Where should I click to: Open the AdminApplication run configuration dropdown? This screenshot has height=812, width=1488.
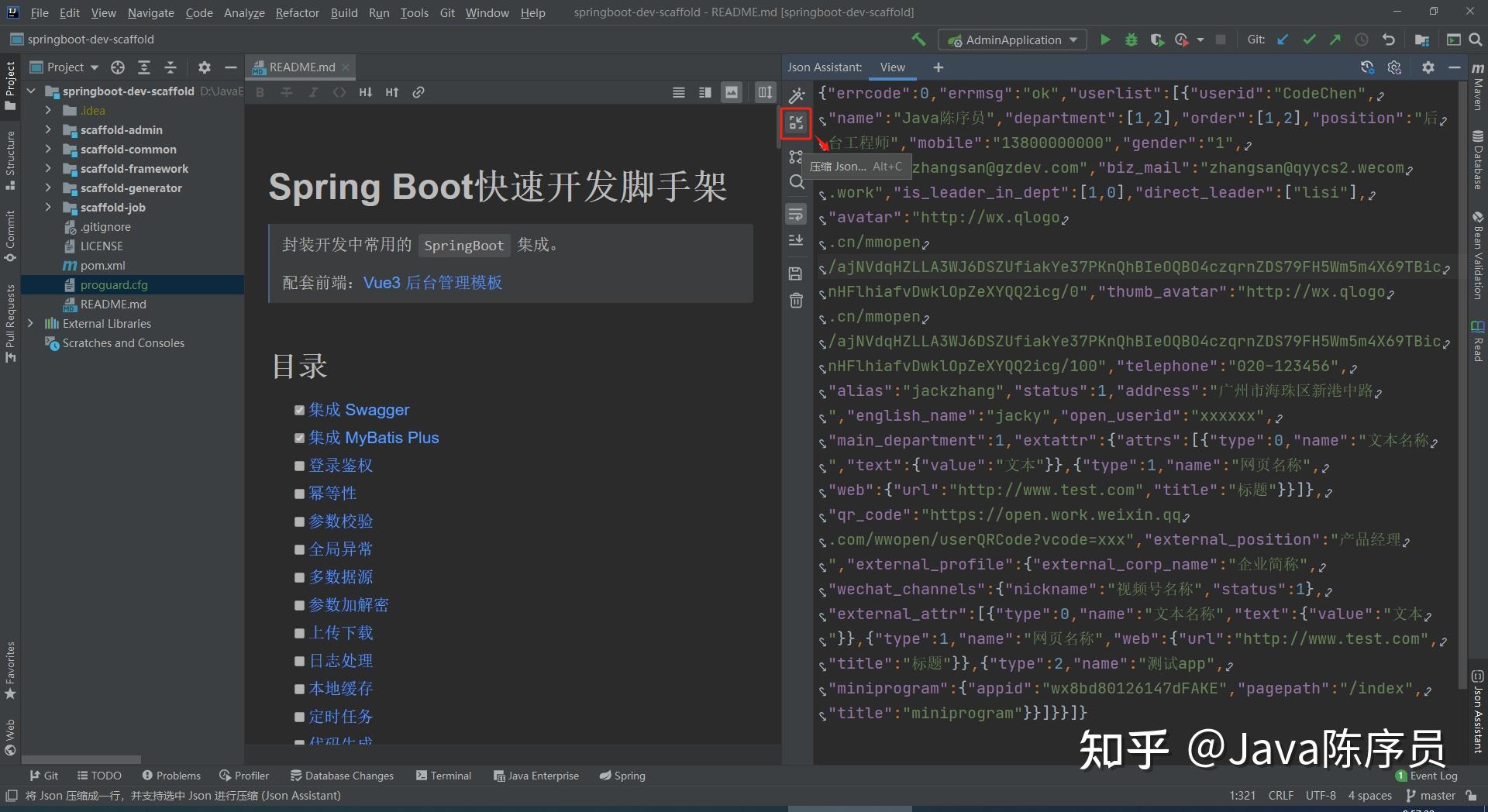pos(1073,40)
